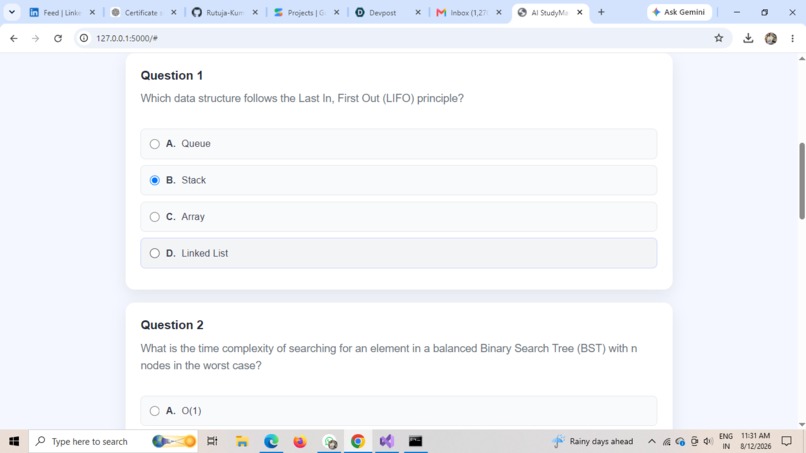Screen dimensions: 806x453
Task: Close the Certificate tab
Action: [174, 12]
